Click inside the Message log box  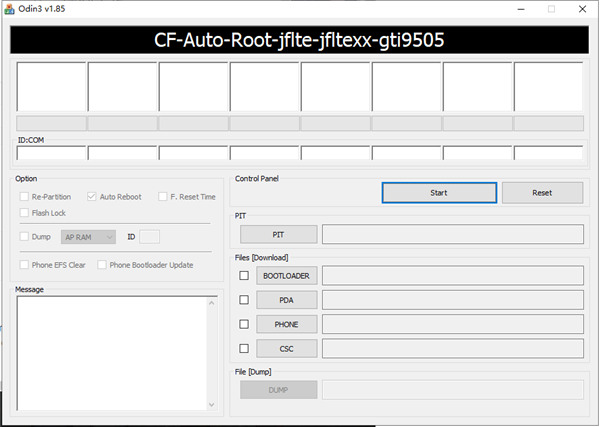click(x=112, y=353)
